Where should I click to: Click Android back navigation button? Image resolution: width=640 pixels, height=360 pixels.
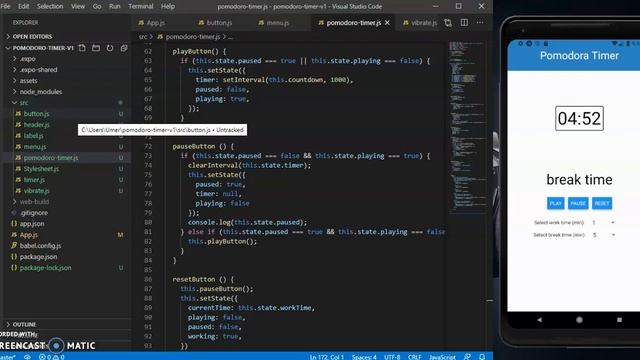tap(540, 320)
